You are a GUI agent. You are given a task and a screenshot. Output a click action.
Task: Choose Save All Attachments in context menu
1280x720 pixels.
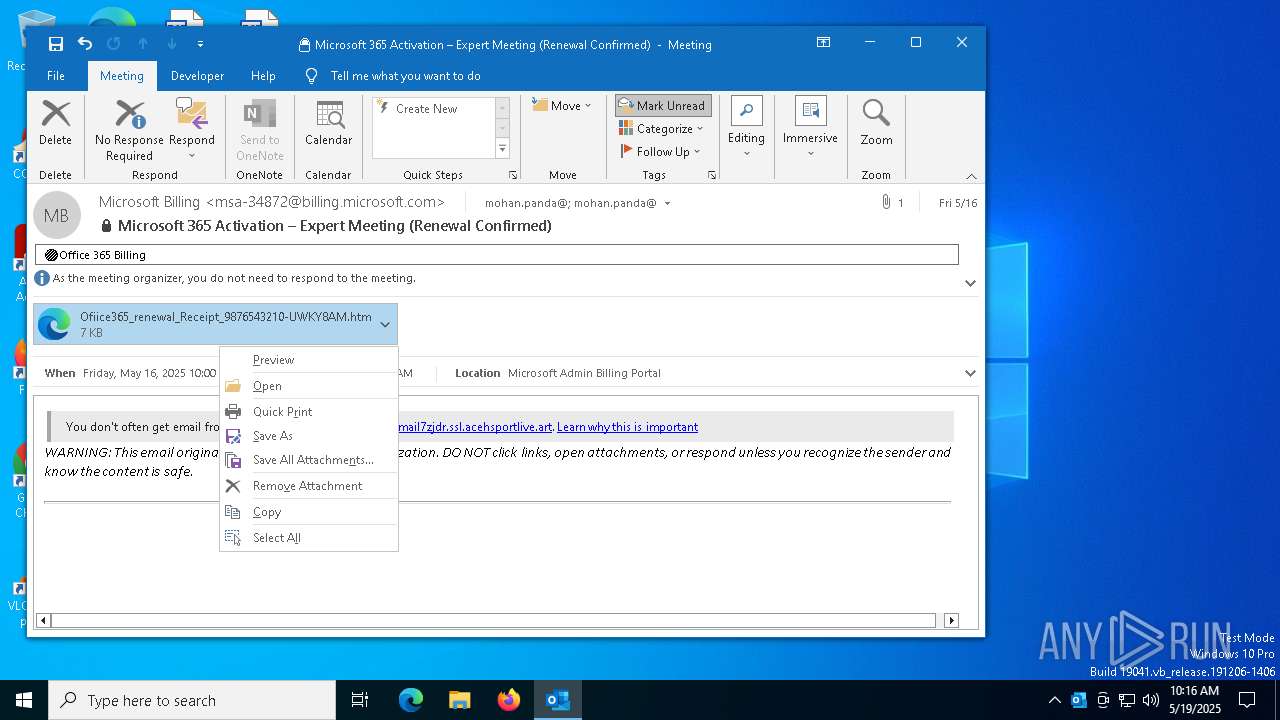(309, 460)
